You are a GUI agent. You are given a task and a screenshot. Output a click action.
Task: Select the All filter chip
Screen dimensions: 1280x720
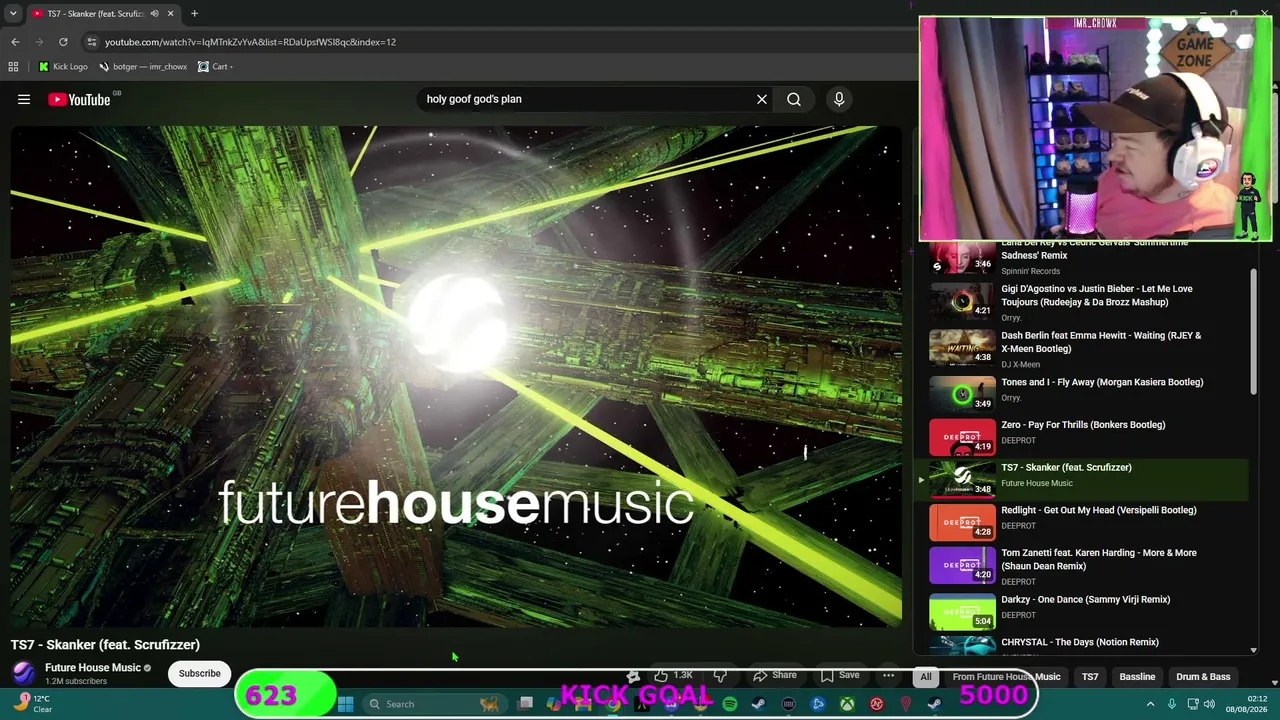[926, 677]
